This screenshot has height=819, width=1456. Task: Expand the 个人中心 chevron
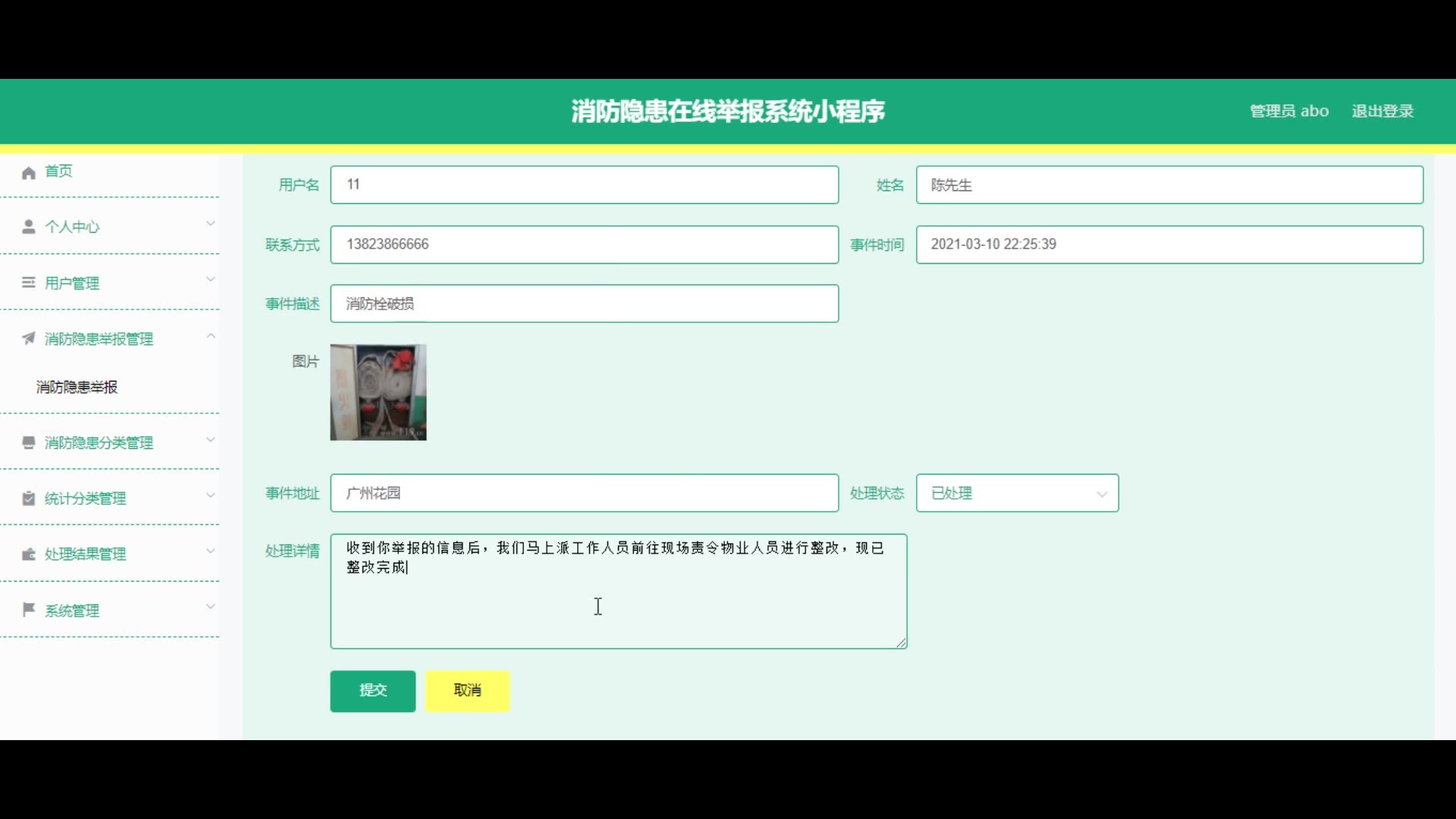(x=211, y=224)
